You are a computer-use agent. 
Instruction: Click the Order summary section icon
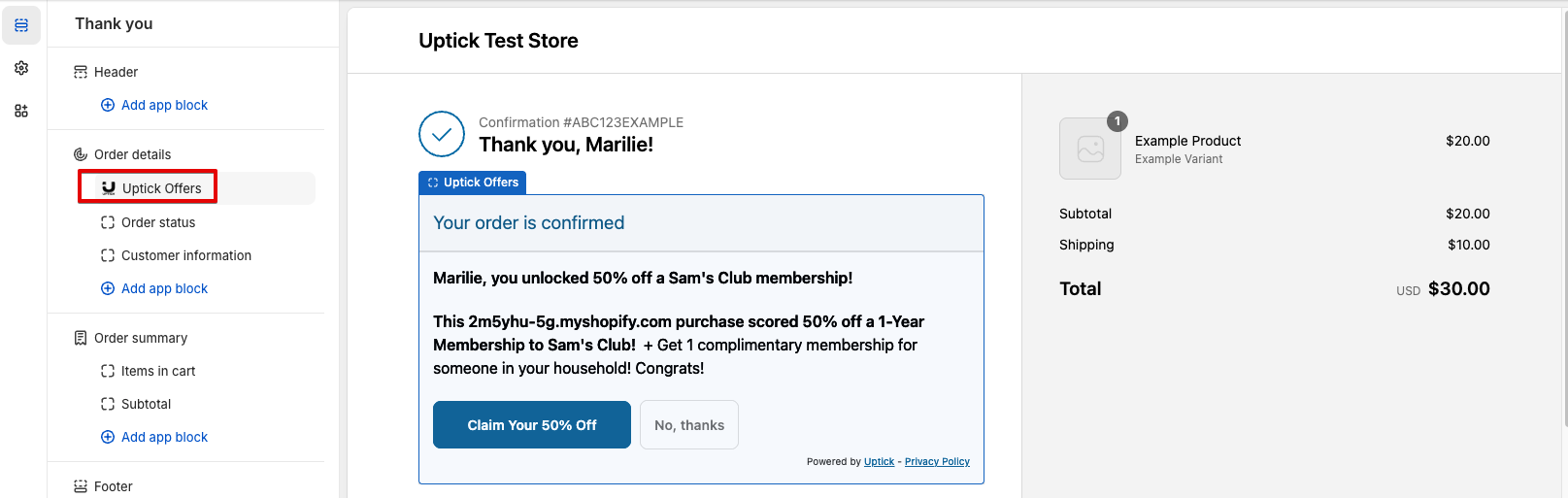pos(81,338)
